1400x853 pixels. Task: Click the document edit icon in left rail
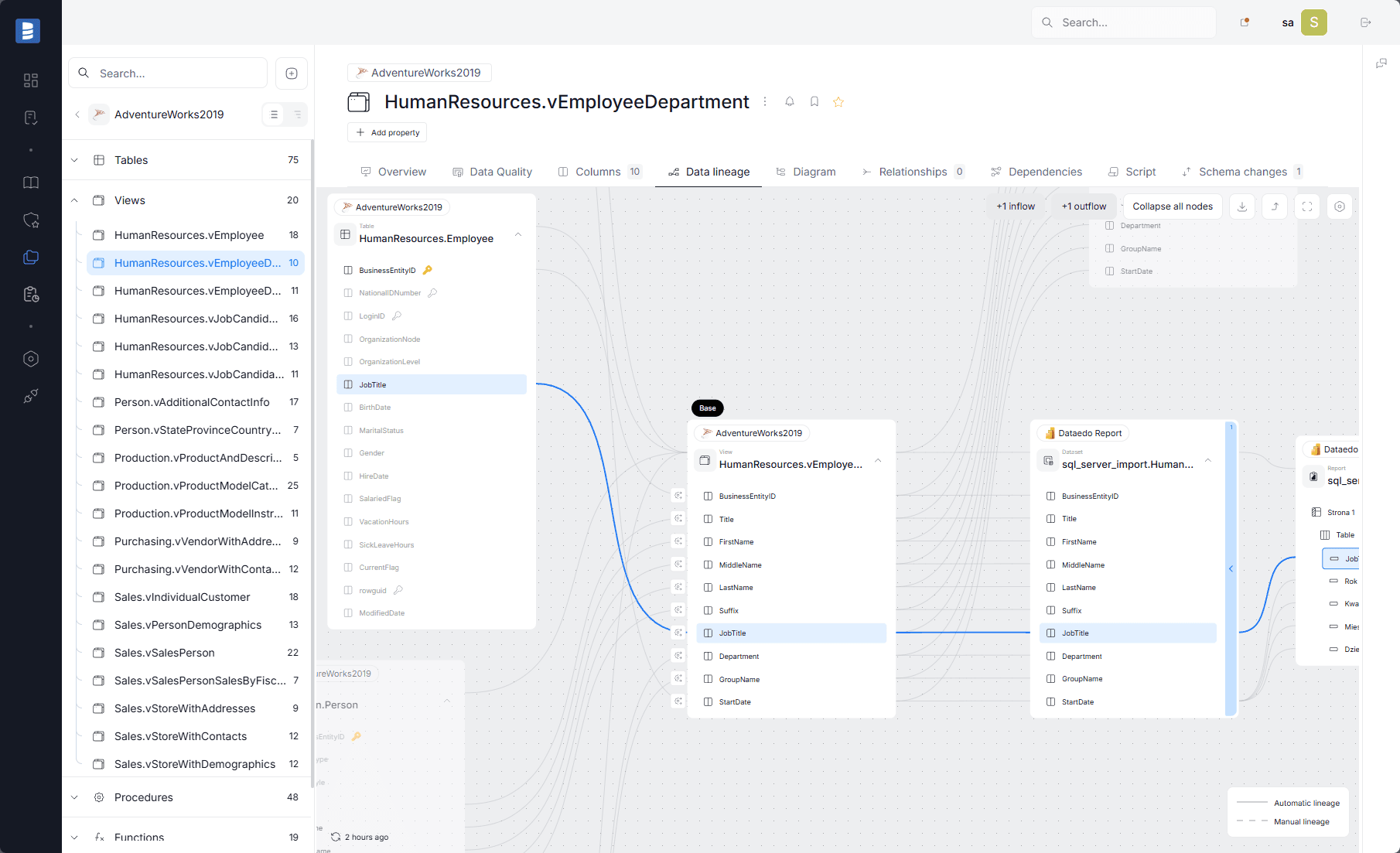31,118
